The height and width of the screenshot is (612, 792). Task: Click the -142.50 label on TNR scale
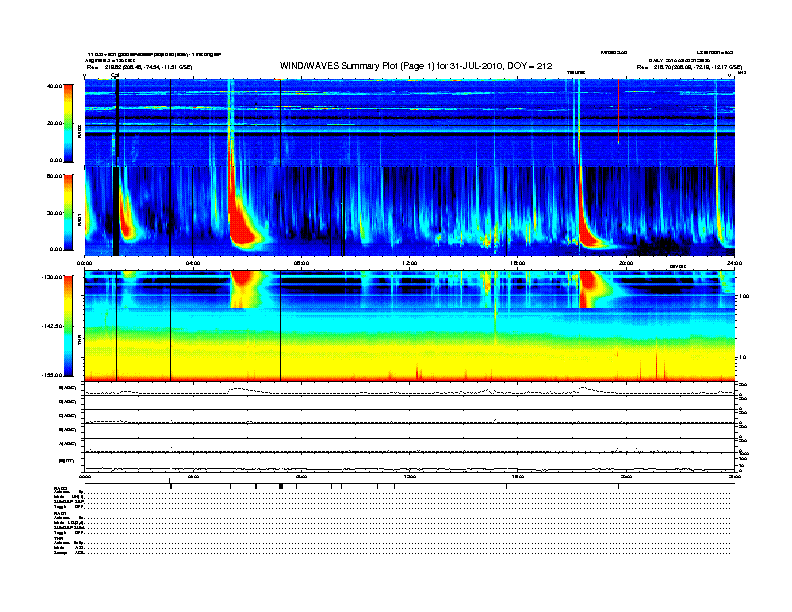(53, 326)
